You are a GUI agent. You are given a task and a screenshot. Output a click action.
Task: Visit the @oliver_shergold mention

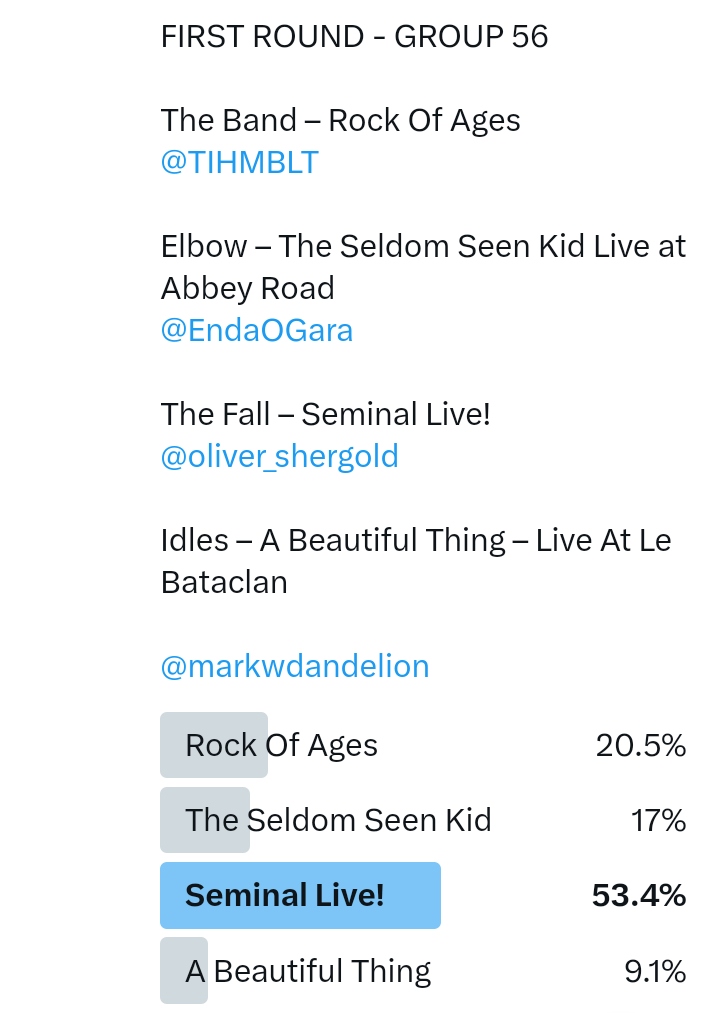pyautogui.click(x=279, y=456)
